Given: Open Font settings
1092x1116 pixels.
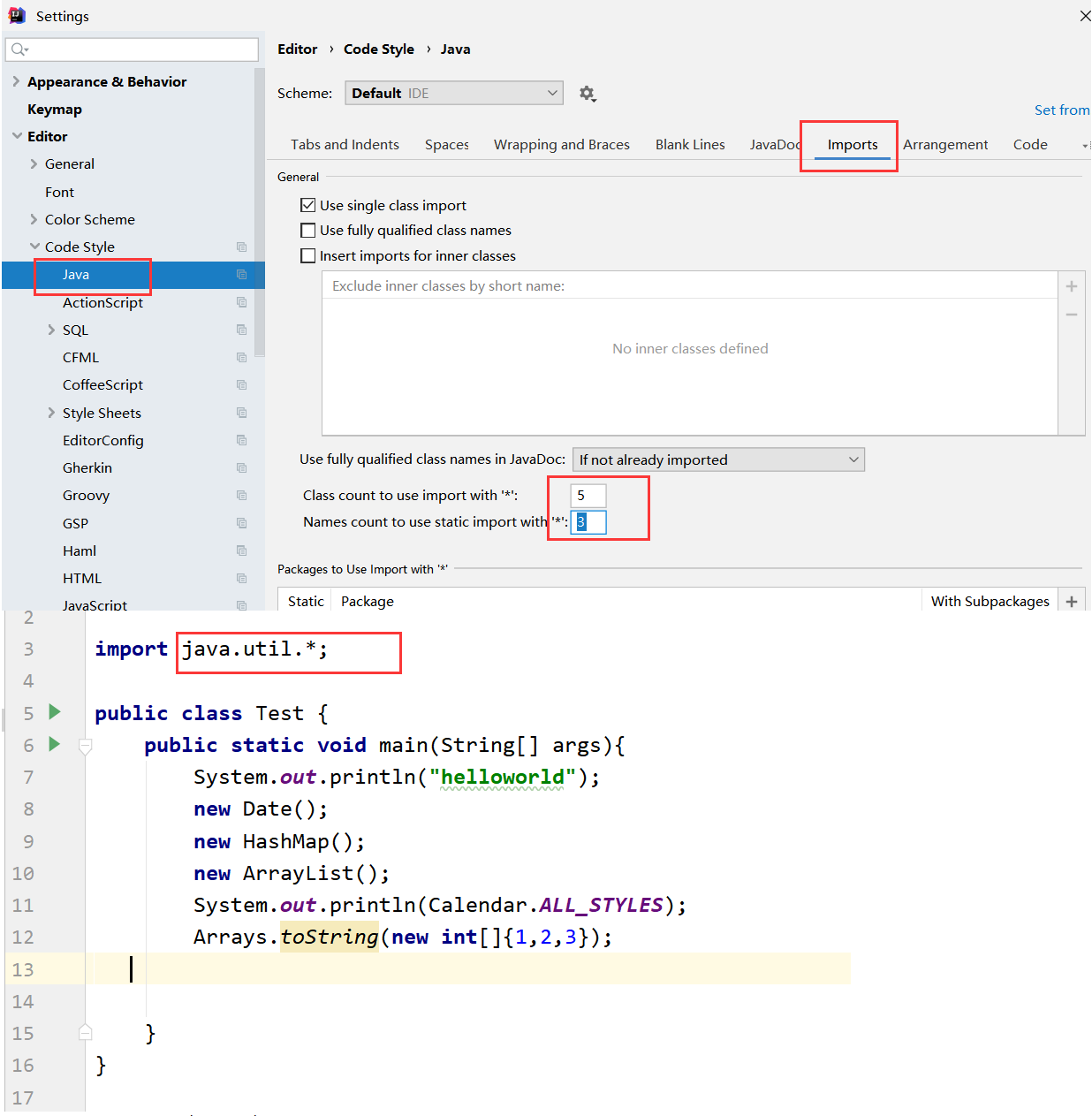Looking at the screenshot, I should click(59, 192).
